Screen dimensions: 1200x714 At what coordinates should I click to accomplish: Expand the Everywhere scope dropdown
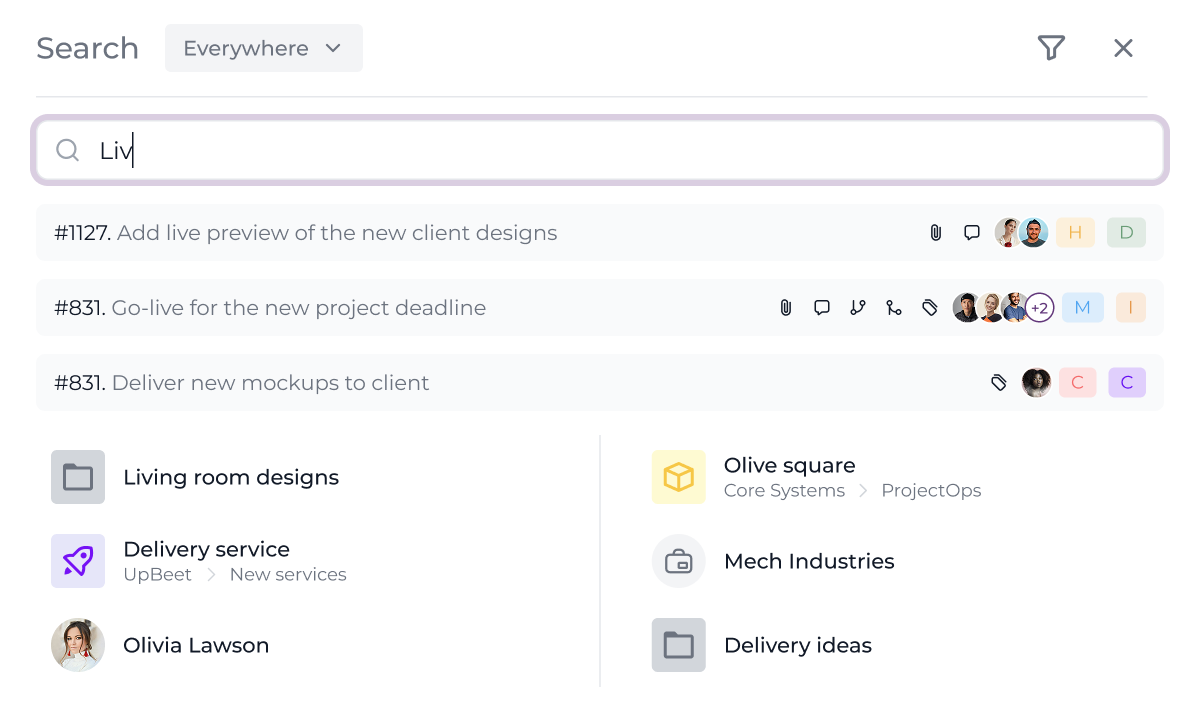tap(263, 48)
